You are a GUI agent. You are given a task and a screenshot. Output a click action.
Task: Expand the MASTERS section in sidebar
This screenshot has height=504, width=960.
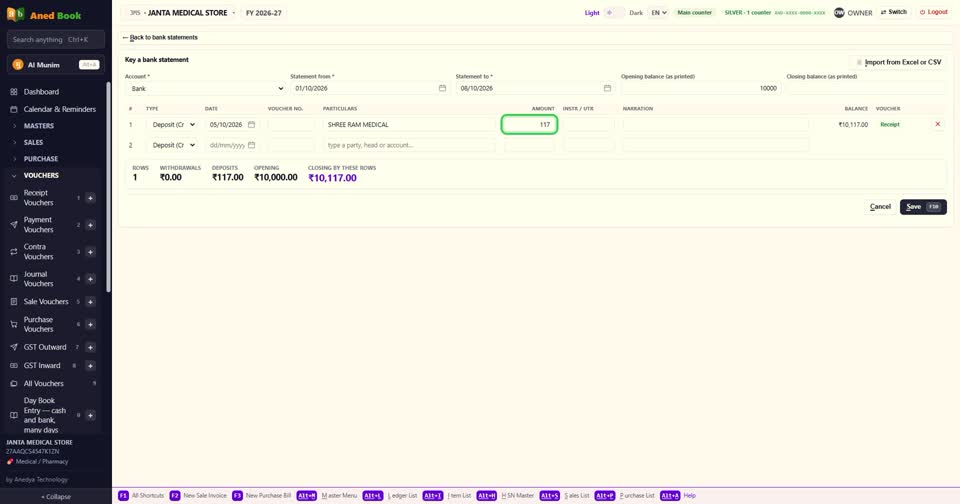(x=39, y=126)
